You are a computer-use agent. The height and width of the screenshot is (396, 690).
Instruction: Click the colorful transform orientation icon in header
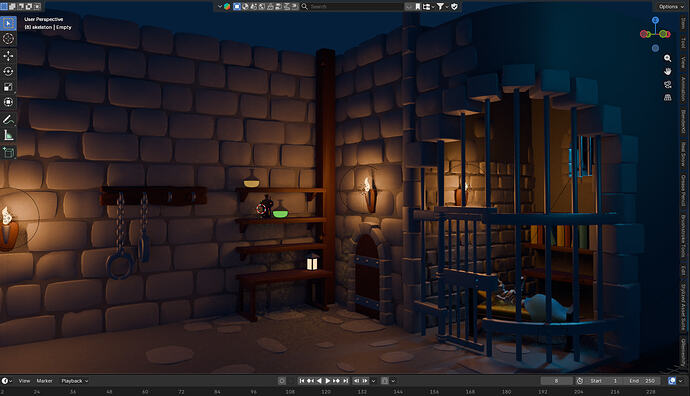pos(227,7)
